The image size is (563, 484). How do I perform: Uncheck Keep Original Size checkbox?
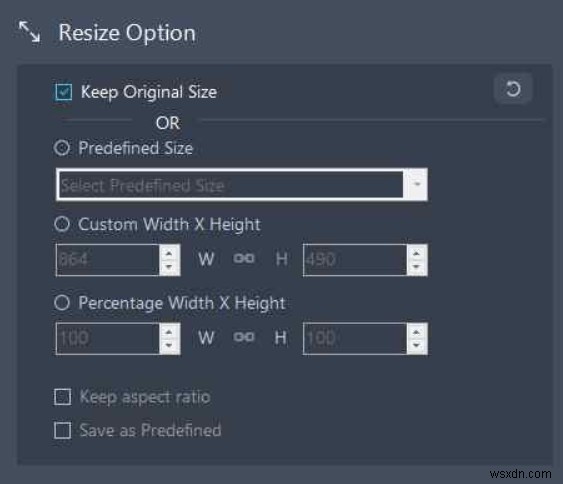tap(64, 92)
